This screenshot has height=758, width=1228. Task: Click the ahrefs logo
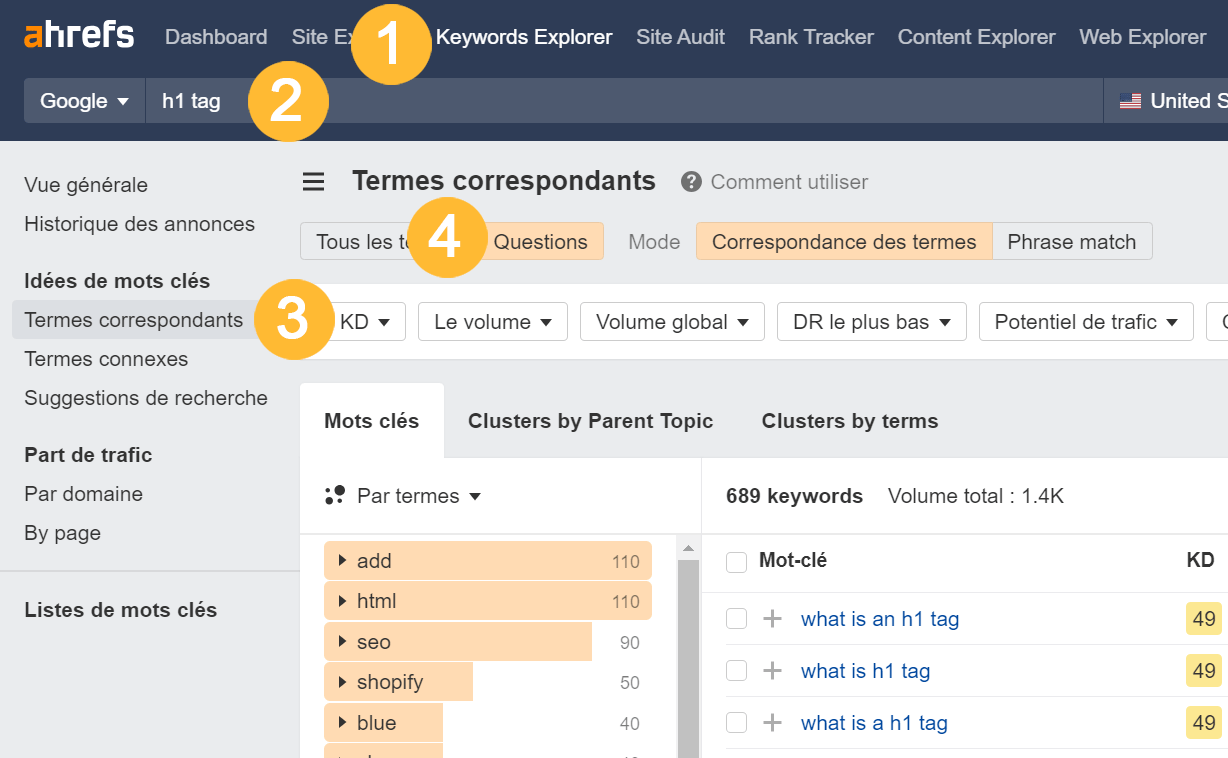coord(78,35)
